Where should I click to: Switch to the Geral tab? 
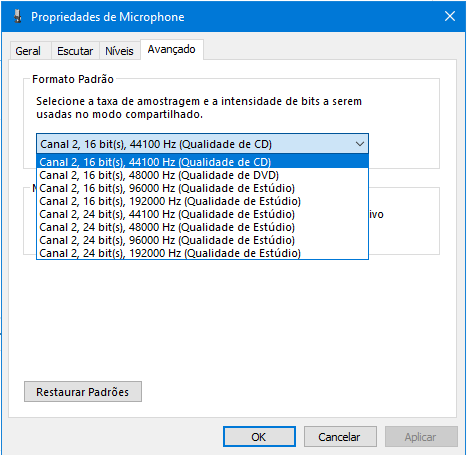tap(28, 51)
